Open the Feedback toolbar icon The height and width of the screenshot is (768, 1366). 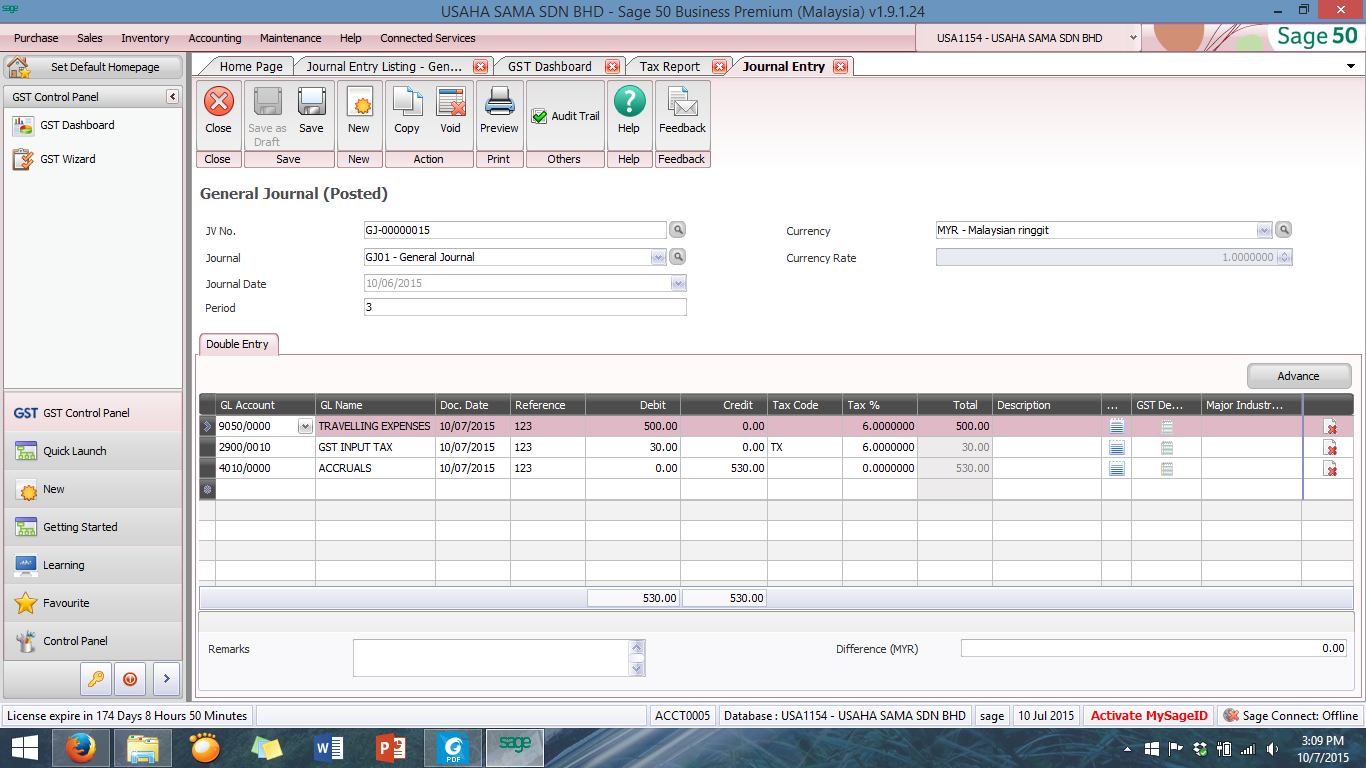(x=682, y=110)
